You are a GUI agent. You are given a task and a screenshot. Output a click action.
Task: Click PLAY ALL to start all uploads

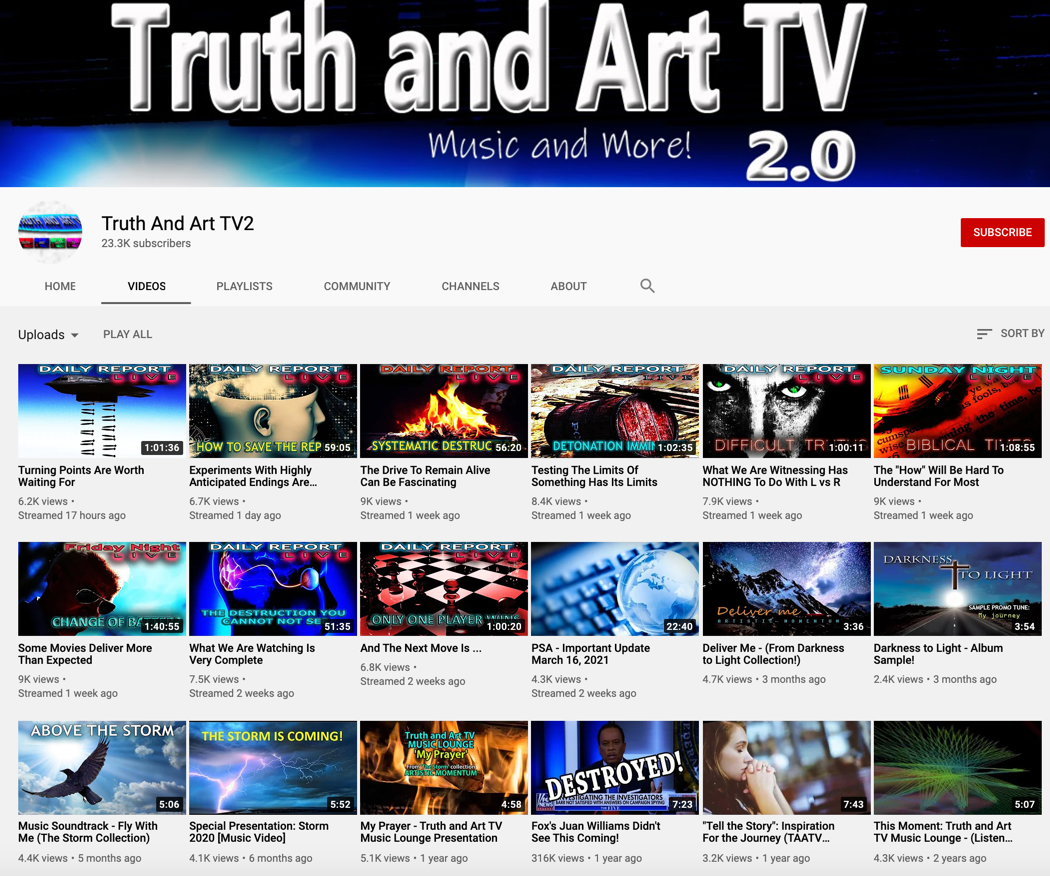(127, 334)
